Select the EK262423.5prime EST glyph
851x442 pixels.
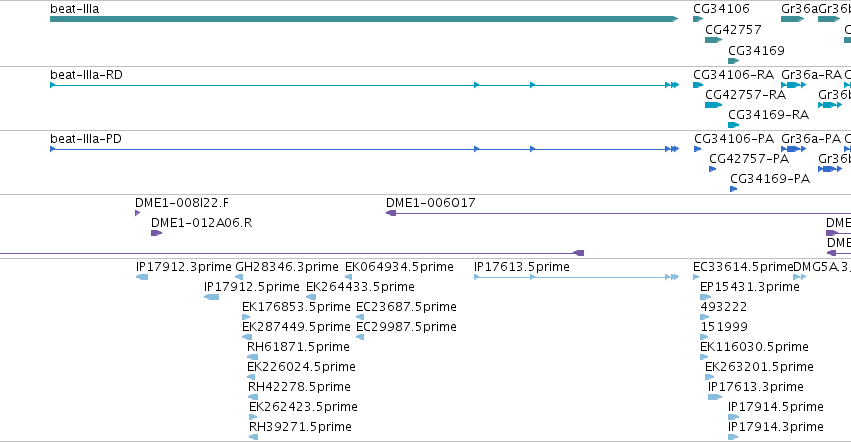click(x=253, y=417)
